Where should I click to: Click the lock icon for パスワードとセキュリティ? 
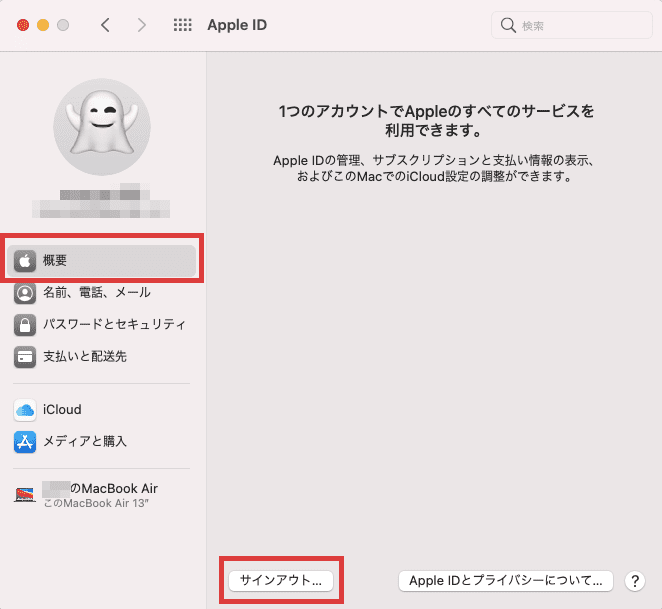pos(25,325)
